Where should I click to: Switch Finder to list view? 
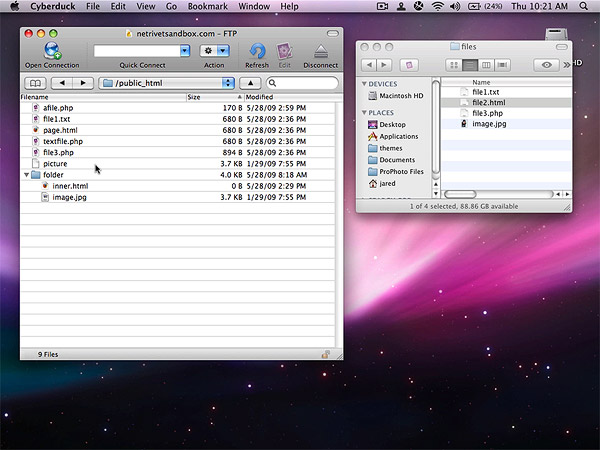470,65
